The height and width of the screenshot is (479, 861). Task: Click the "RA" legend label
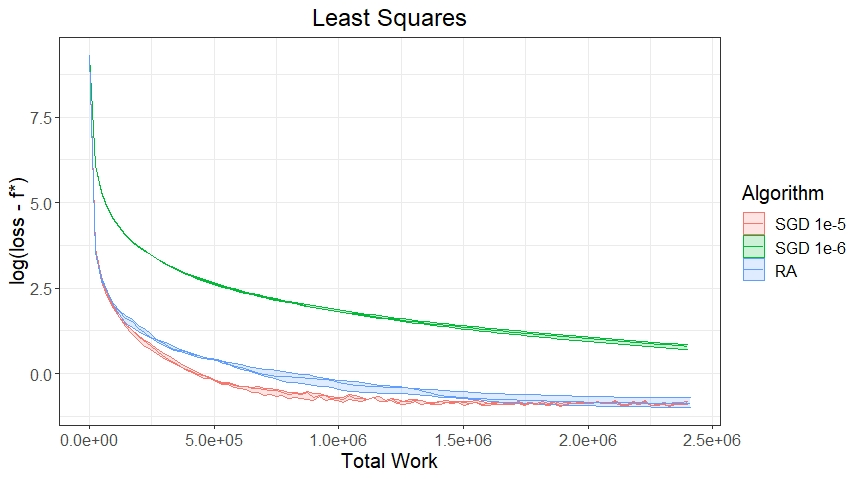786,271
